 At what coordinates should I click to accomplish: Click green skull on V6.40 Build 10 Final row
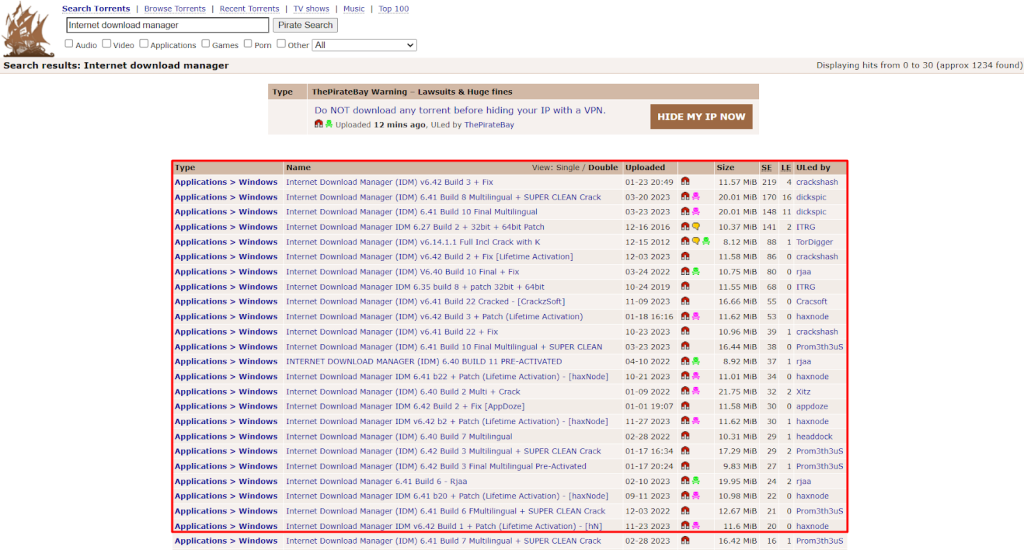(x=696, y=272)
